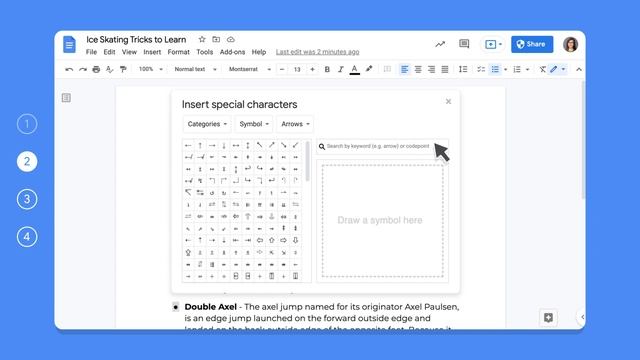This screenshot has height=360, width=640.
Task: Run spelling and grammar check
Action: 109,69
